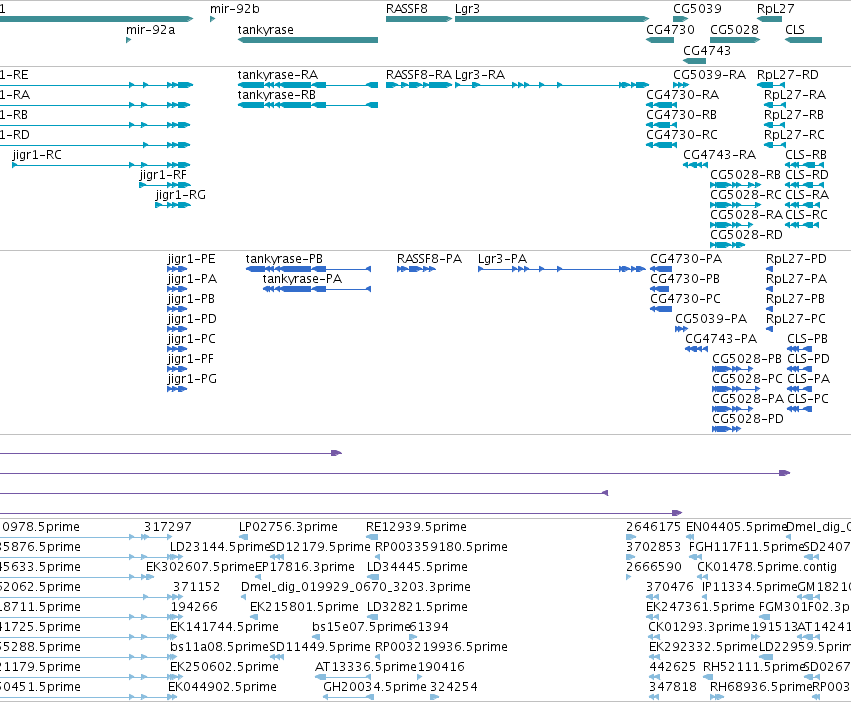Click the tankyrase-PA protein feature
The height and width of the screenshot is (702, 851).
317,289
